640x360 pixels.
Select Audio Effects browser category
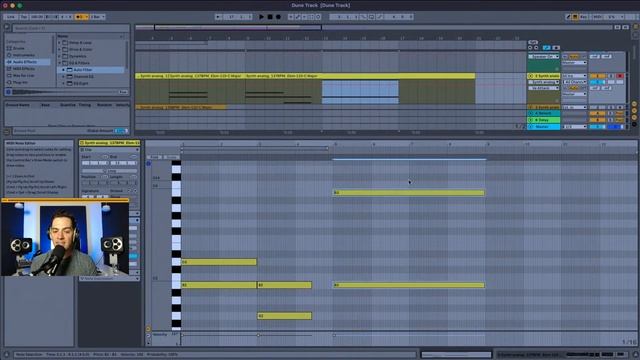pyautogui.click(x=25, y=62)
